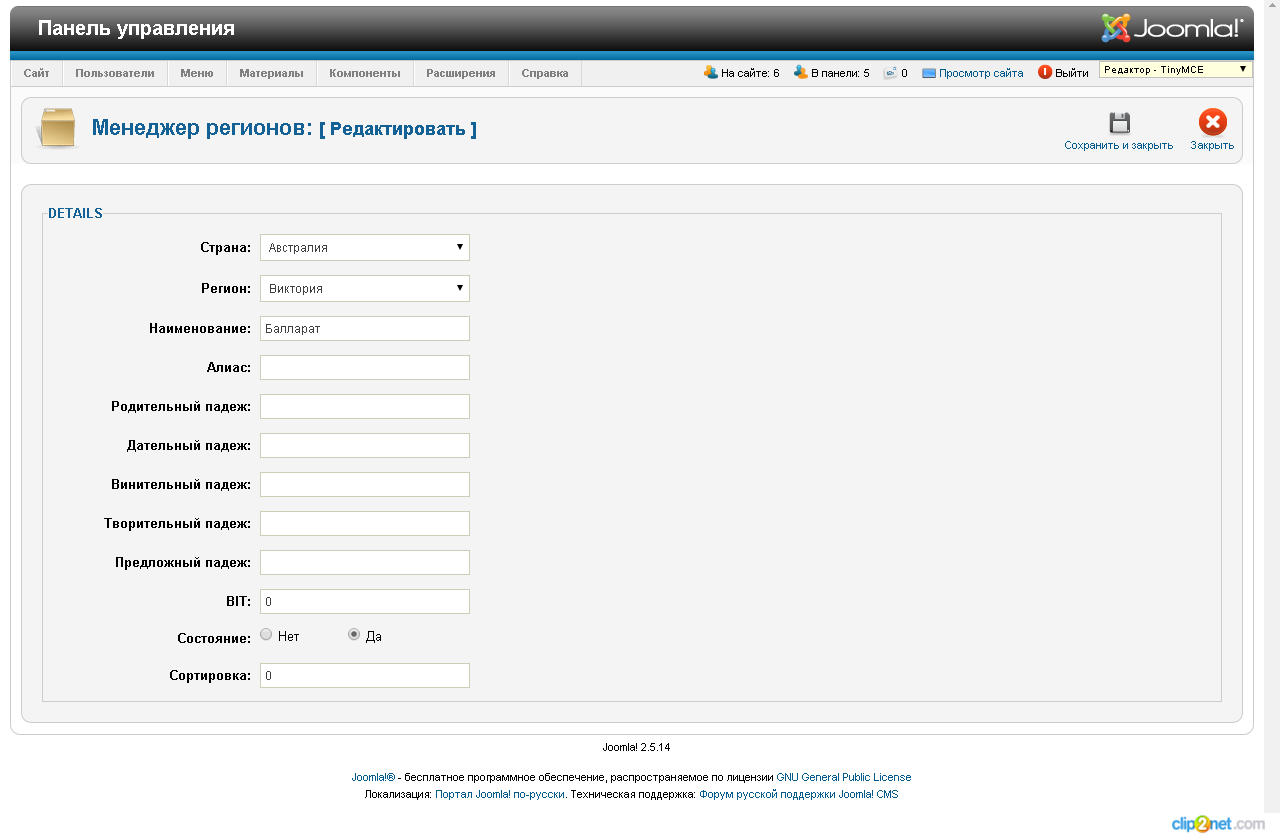
Task: Click the Выйти logout link
Action: tap(1072, 73)
